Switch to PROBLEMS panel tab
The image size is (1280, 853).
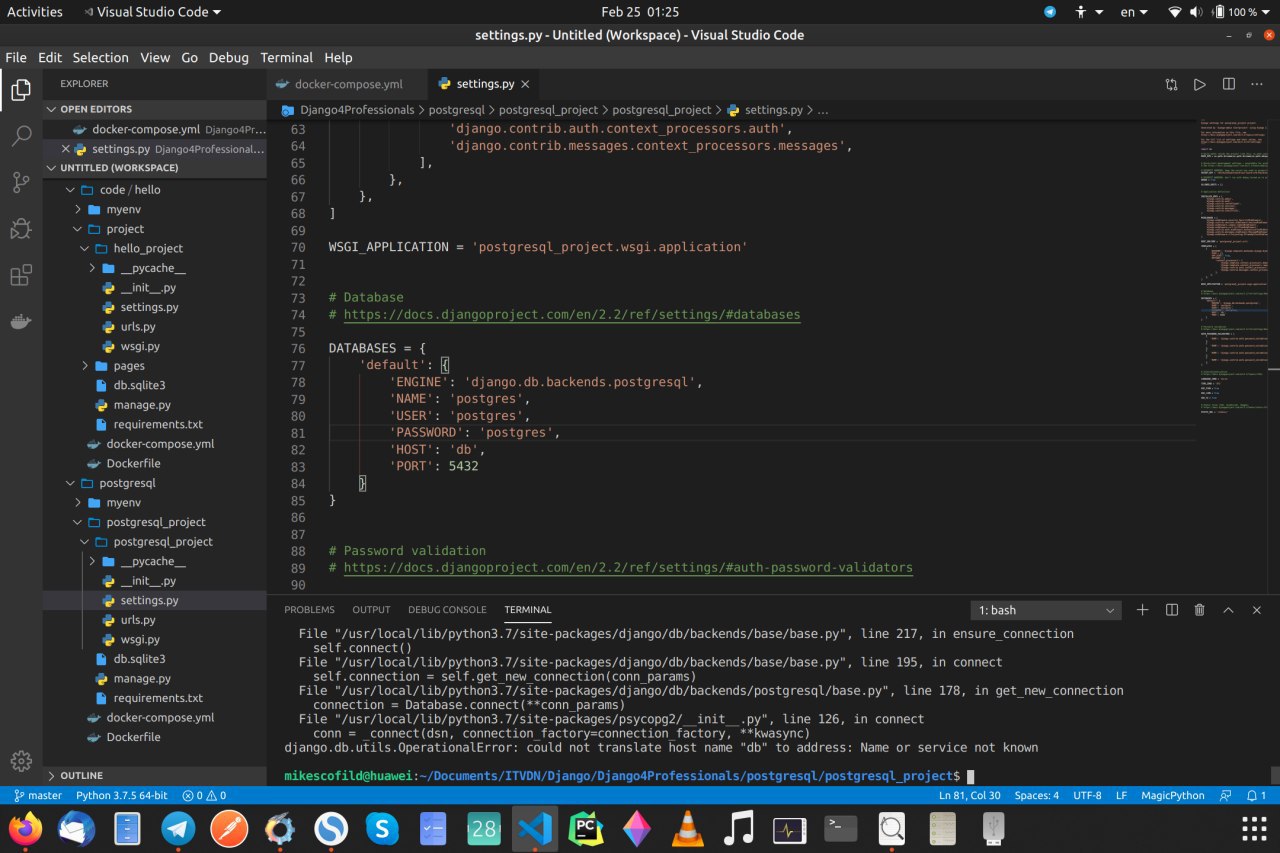click(x=309, y=610)
